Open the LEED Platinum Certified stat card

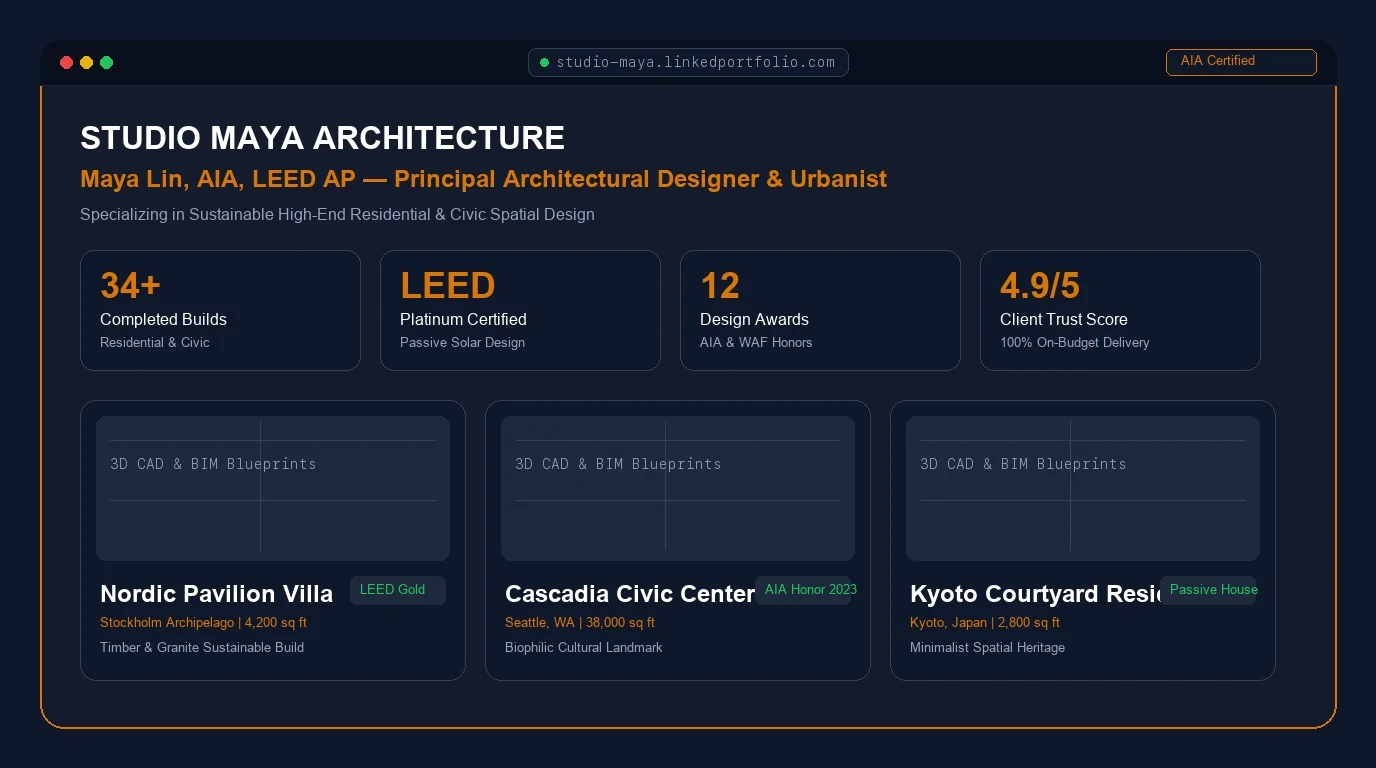tap(520, 310)
